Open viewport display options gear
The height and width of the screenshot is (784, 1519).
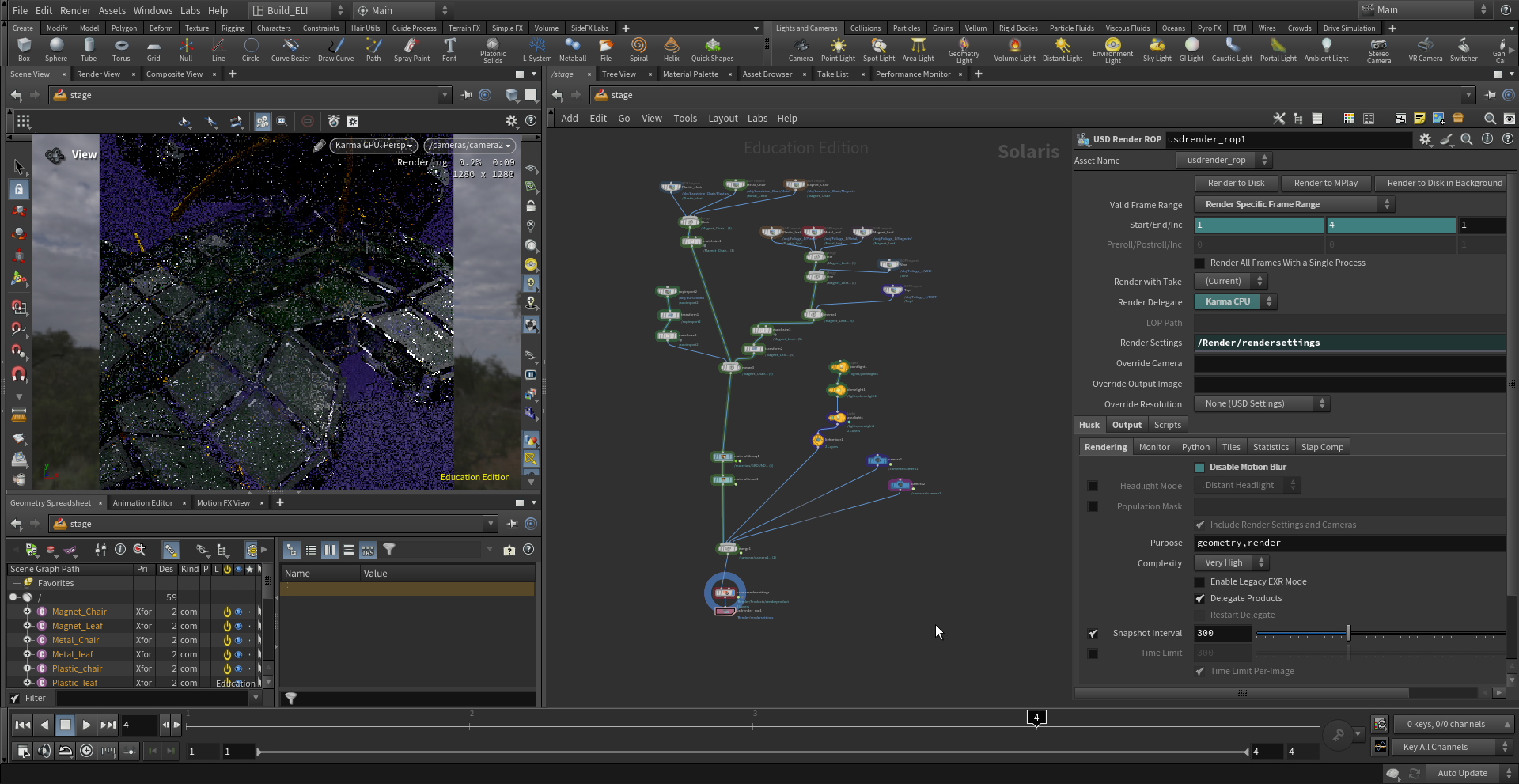512,121
